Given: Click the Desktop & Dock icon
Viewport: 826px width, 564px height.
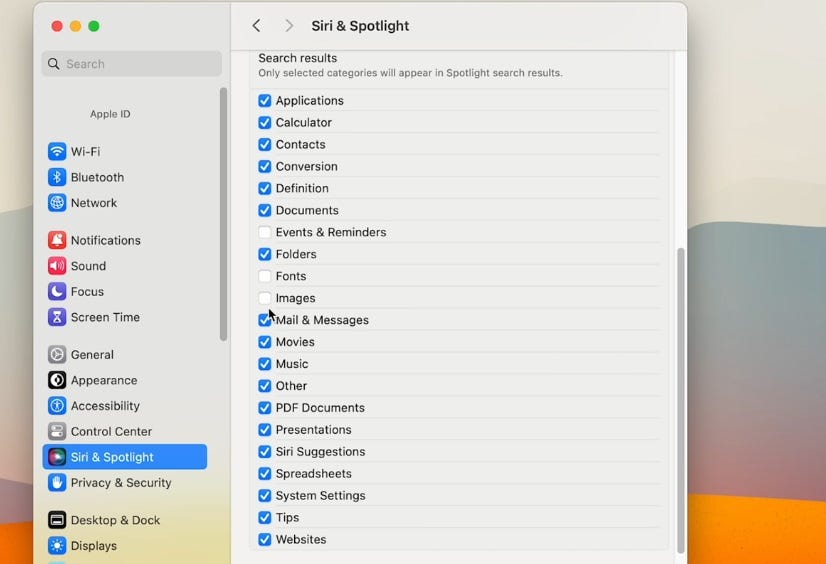Looking at the screenshot, I should point(57,520).
